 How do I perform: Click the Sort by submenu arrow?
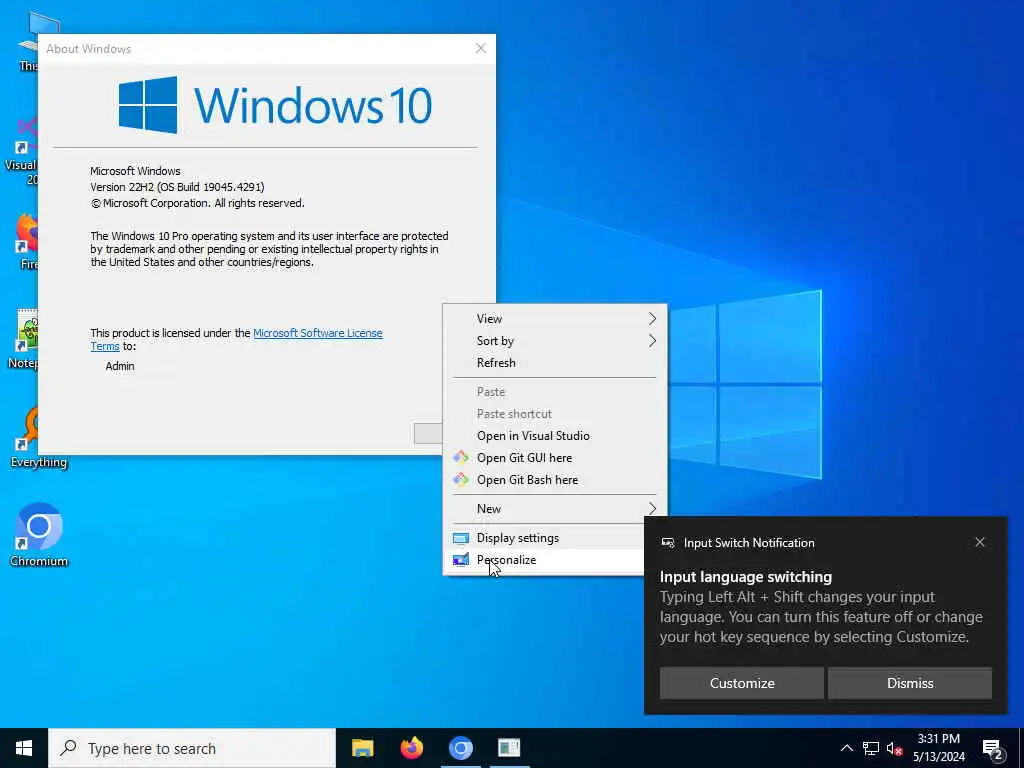pyautogui.click(x=652, y=341)
